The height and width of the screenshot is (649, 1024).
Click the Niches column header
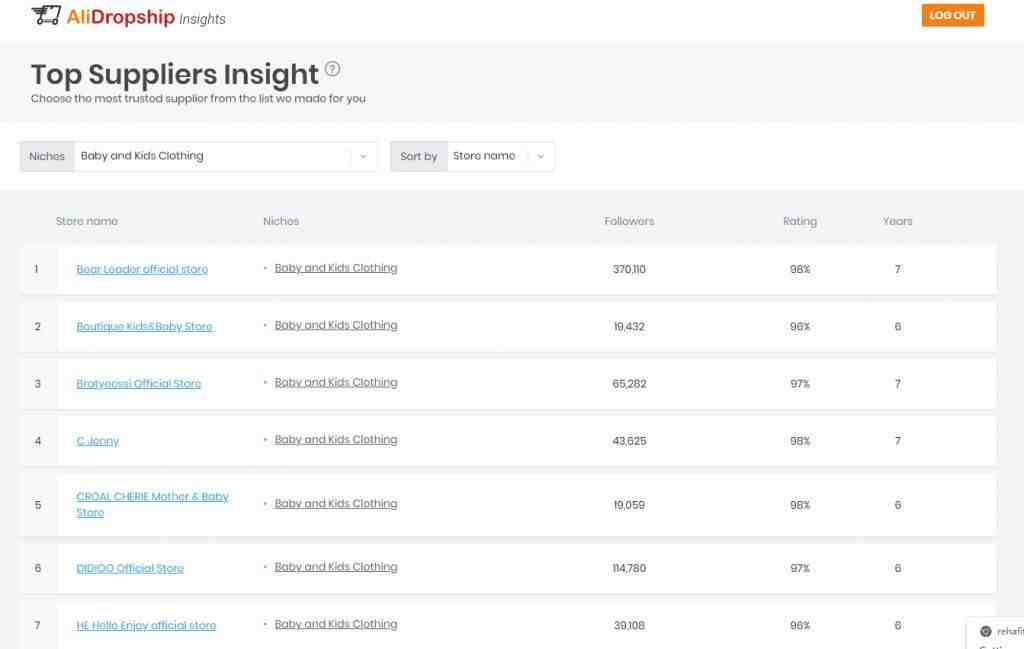(x=281, y=221)
